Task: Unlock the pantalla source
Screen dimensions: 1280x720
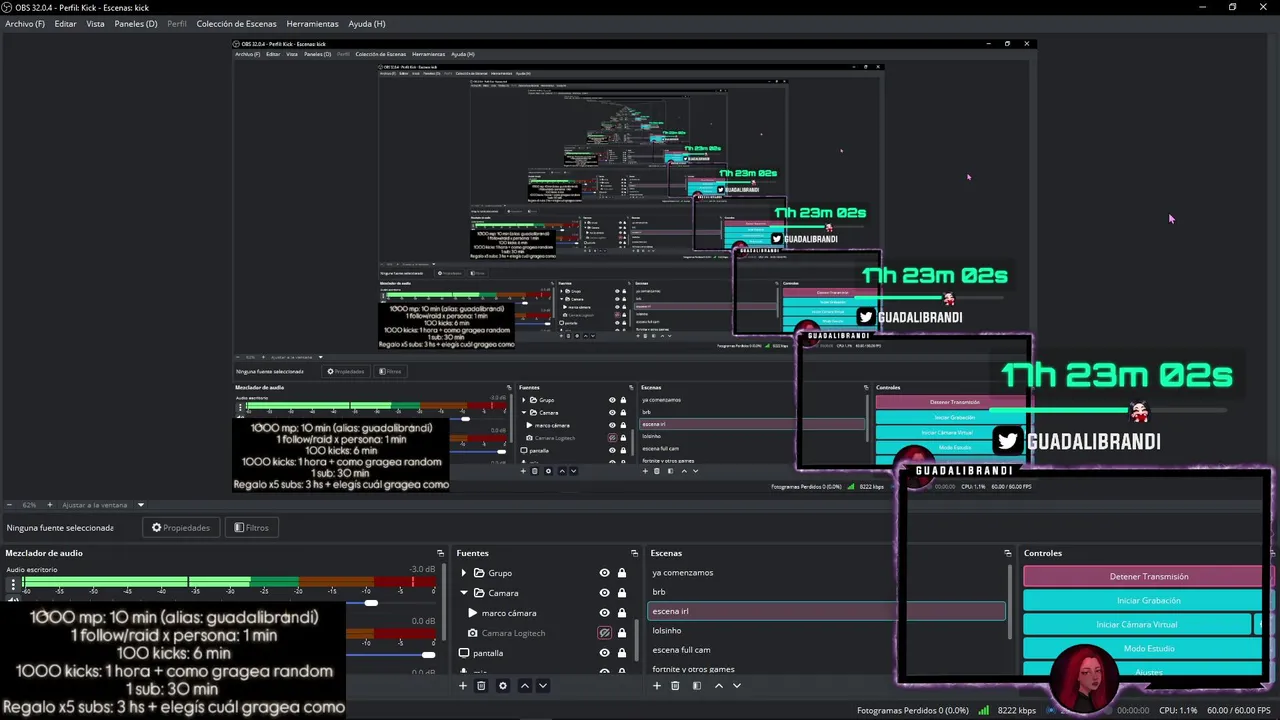Action: coord(622,653)
